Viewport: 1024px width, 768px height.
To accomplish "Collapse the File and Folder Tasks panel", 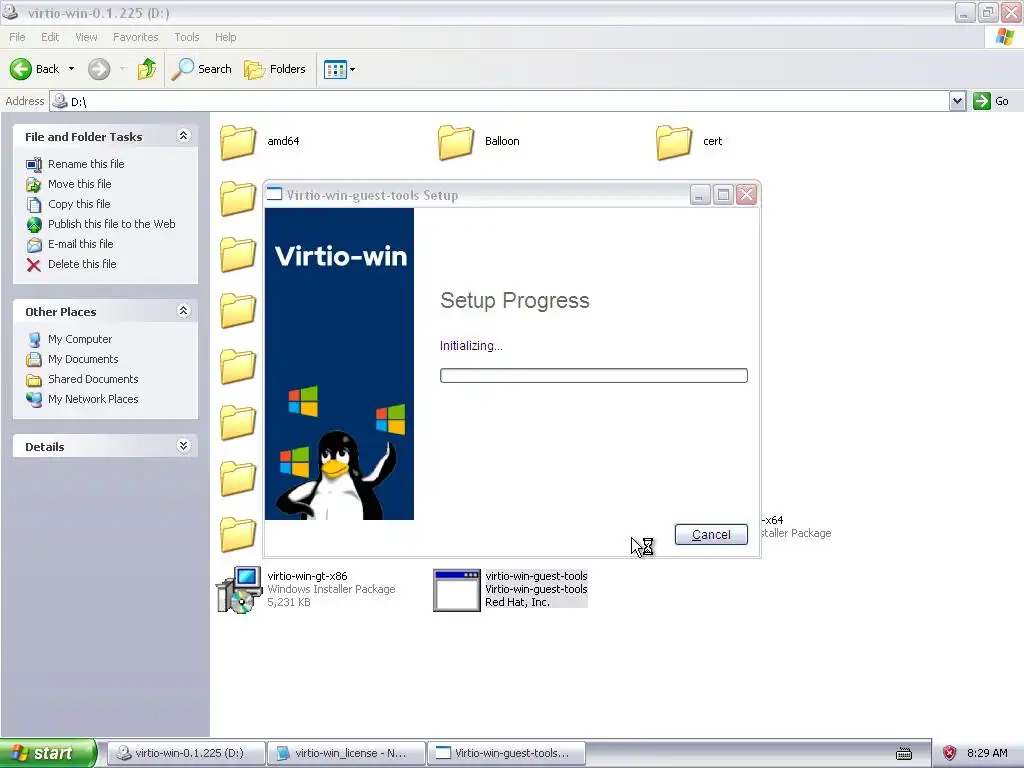I will point(184,136).
